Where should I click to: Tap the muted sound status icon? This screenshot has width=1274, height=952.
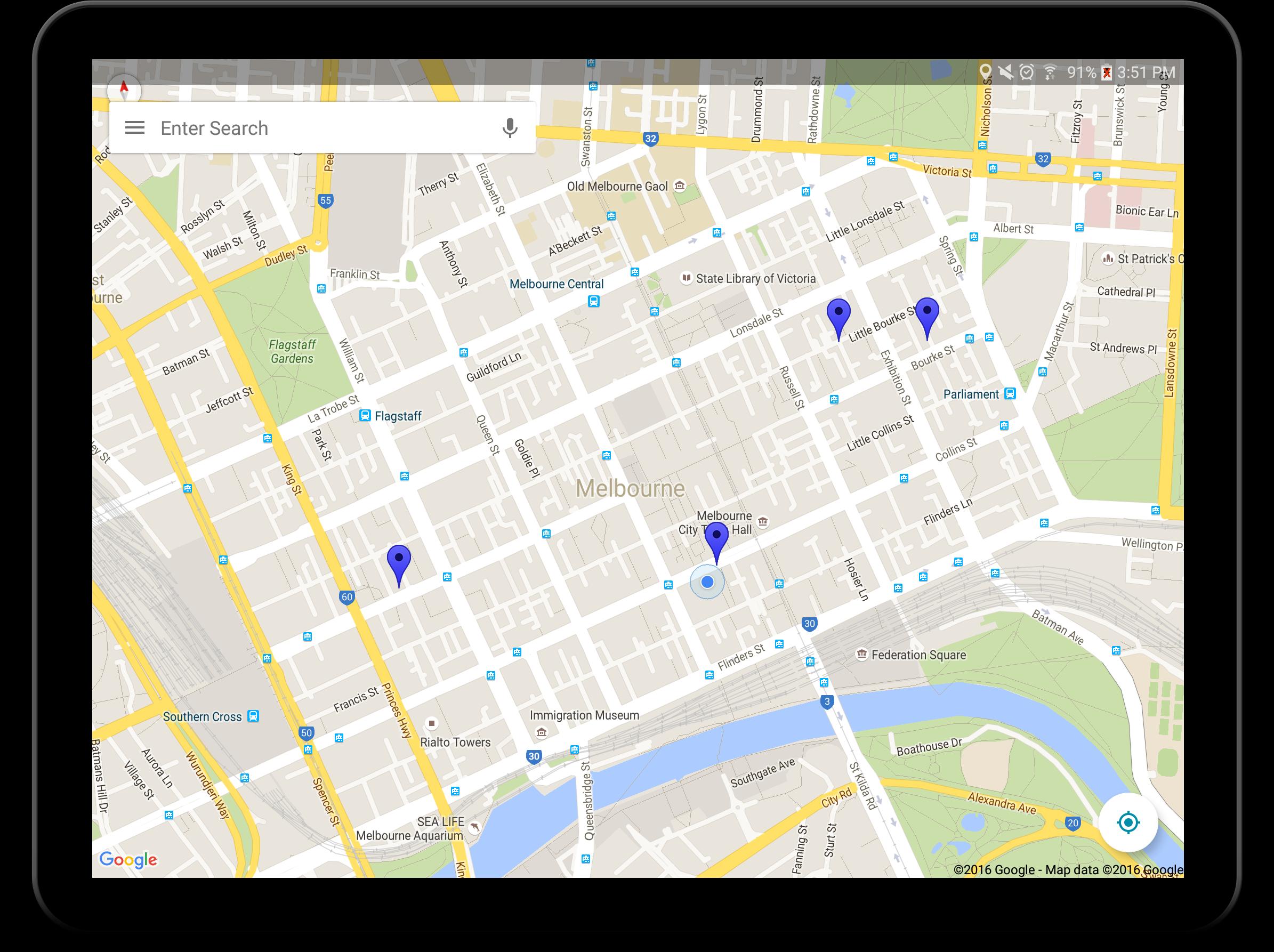pos(1006,72)
